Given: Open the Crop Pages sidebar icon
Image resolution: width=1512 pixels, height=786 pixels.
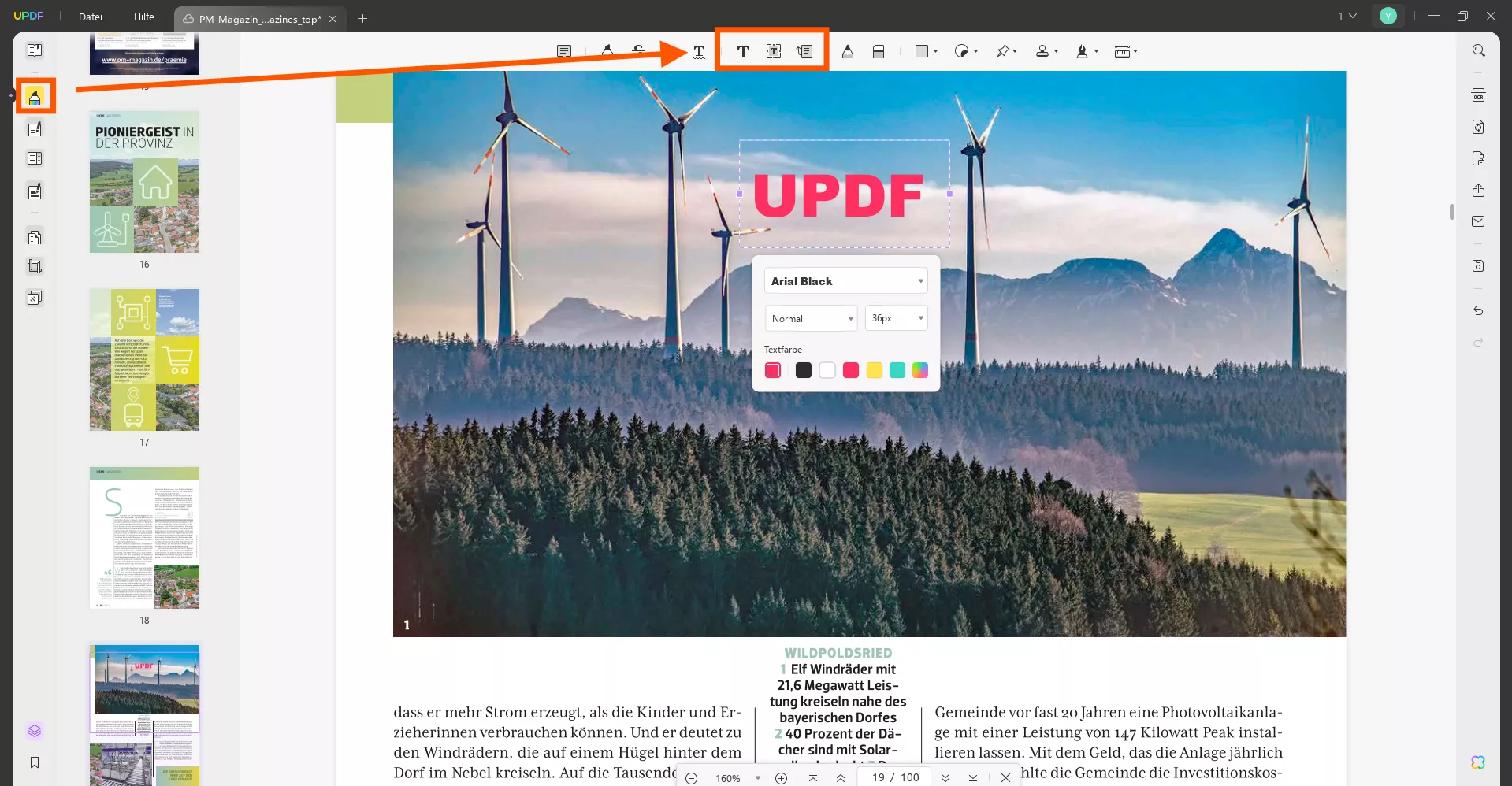Looking at the screenshot, I should 35,267.
